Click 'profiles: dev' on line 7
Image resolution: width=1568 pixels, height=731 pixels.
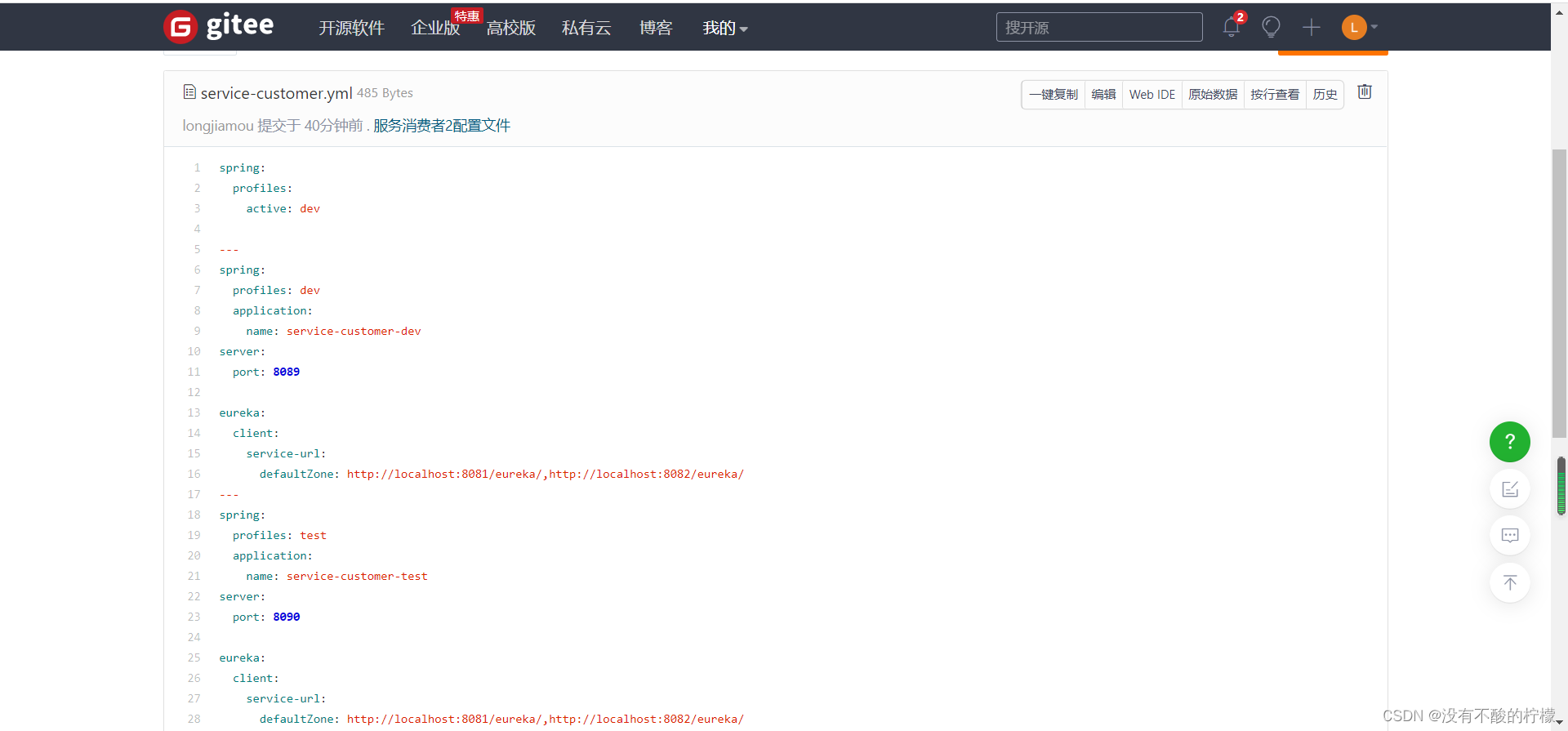276,290
